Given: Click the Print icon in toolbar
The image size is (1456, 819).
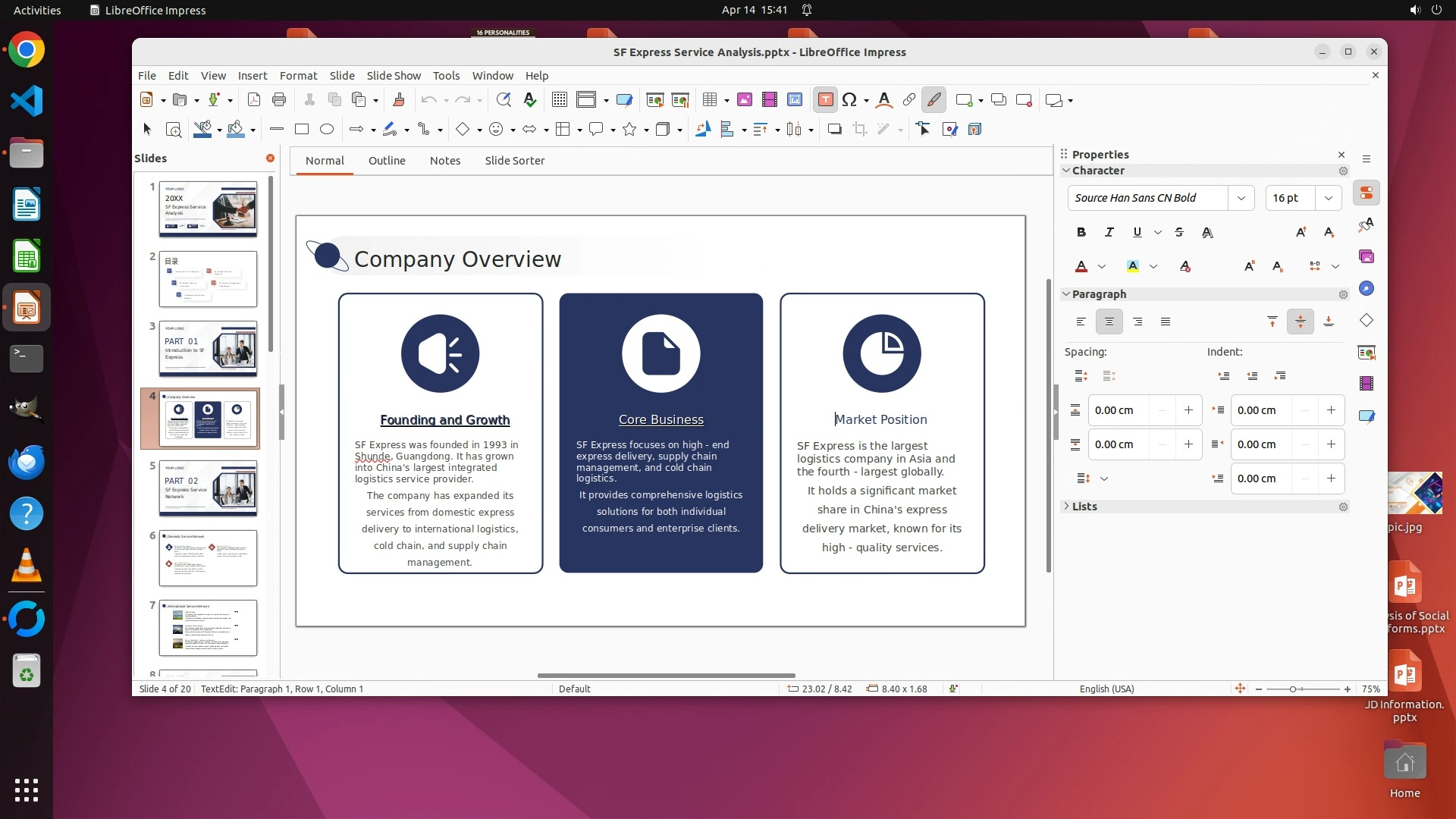Looking at the screenshot, I should pyautogui.click(x=279, y=100).
